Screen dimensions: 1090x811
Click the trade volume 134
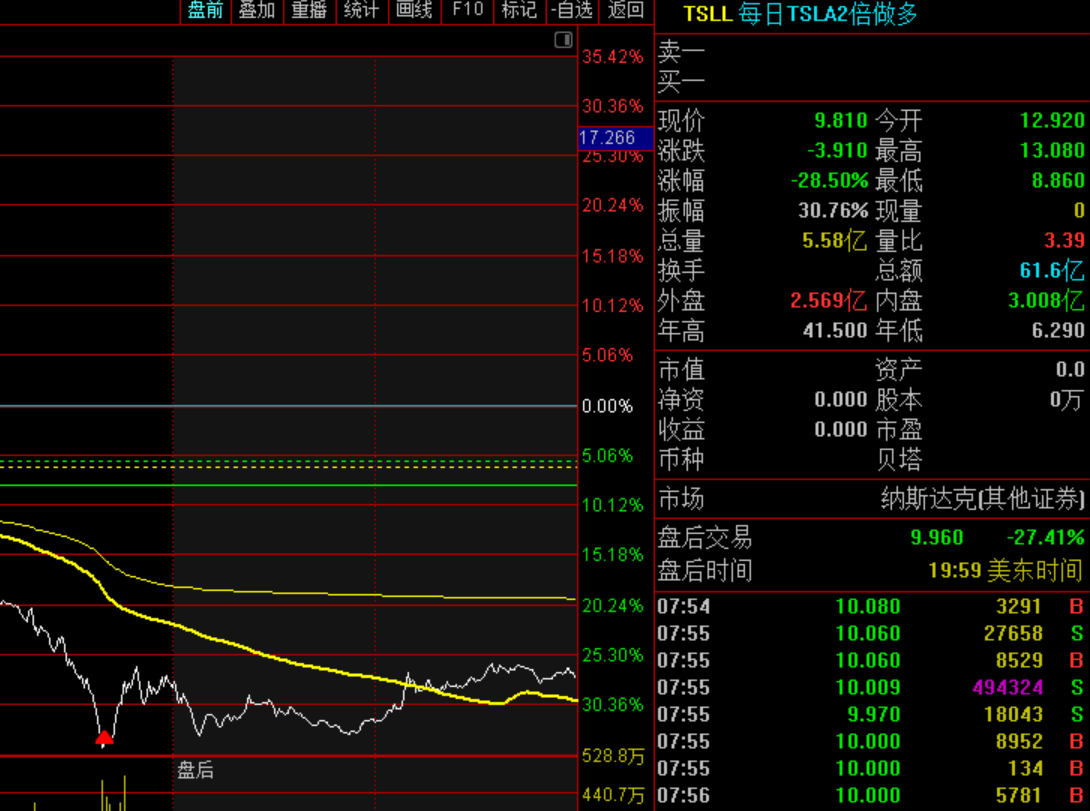tap(1025, 769)
